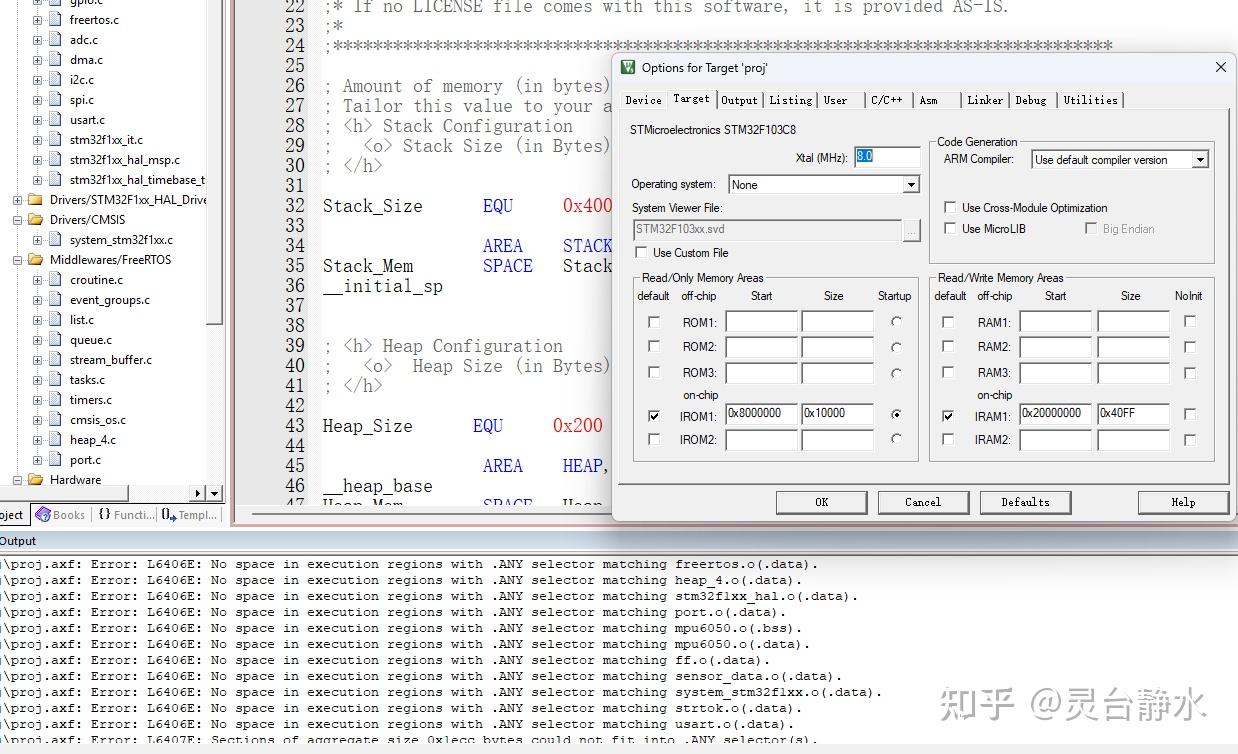Expand the port.c tree node
Screen dimensions: 1238x754
[x=37, y=460]
